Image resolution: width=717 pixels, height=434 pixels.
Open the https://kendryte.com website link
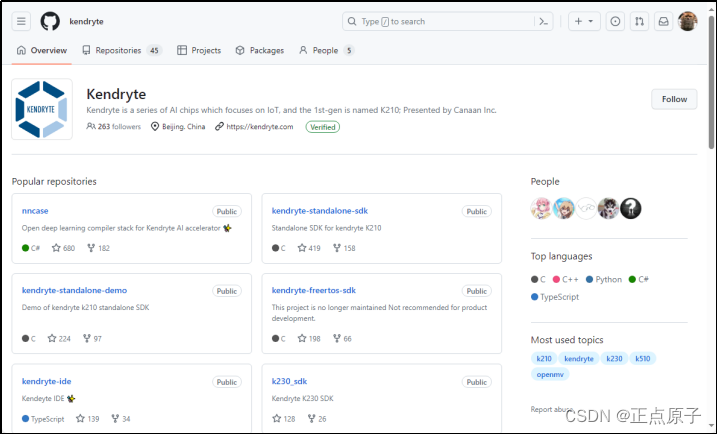click(260, 127)
